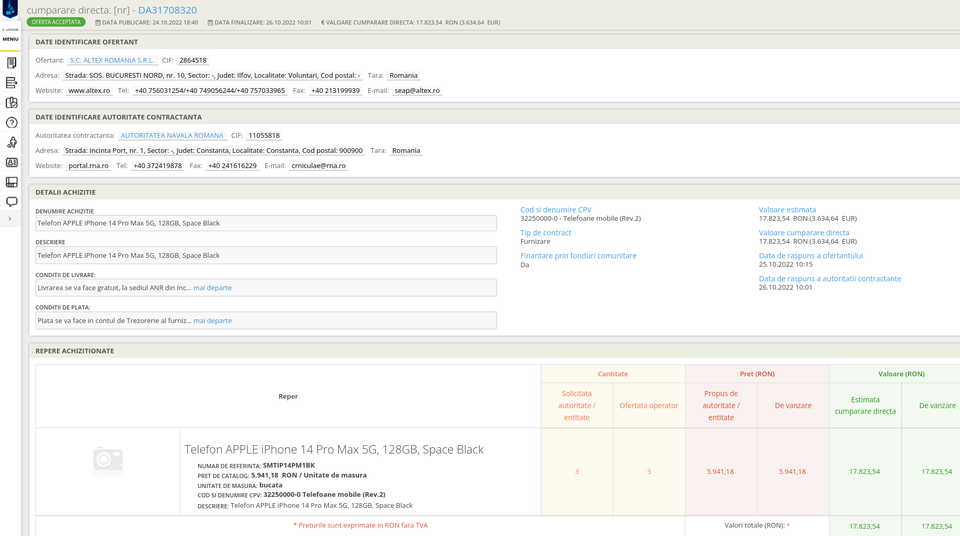Click the Ofertata operator column header

click(649, 406)
